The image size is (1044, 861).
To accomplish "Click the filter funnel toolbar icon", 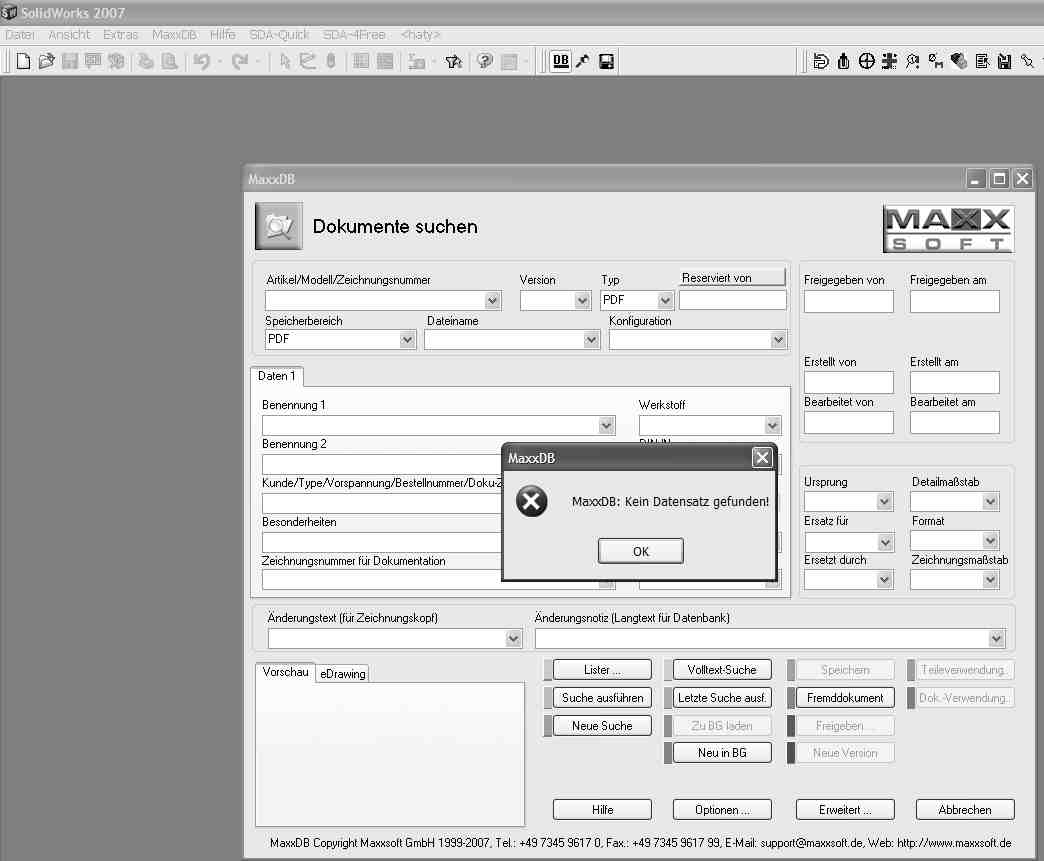I will pos(453,61).
